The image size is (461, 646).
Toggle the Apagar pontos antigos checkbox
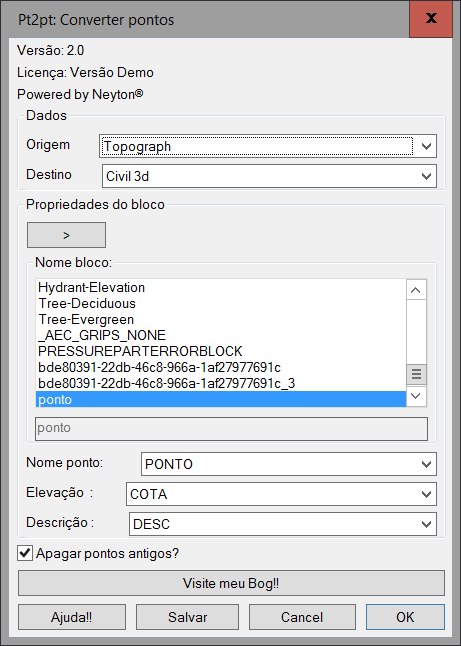tap(25, 553)
